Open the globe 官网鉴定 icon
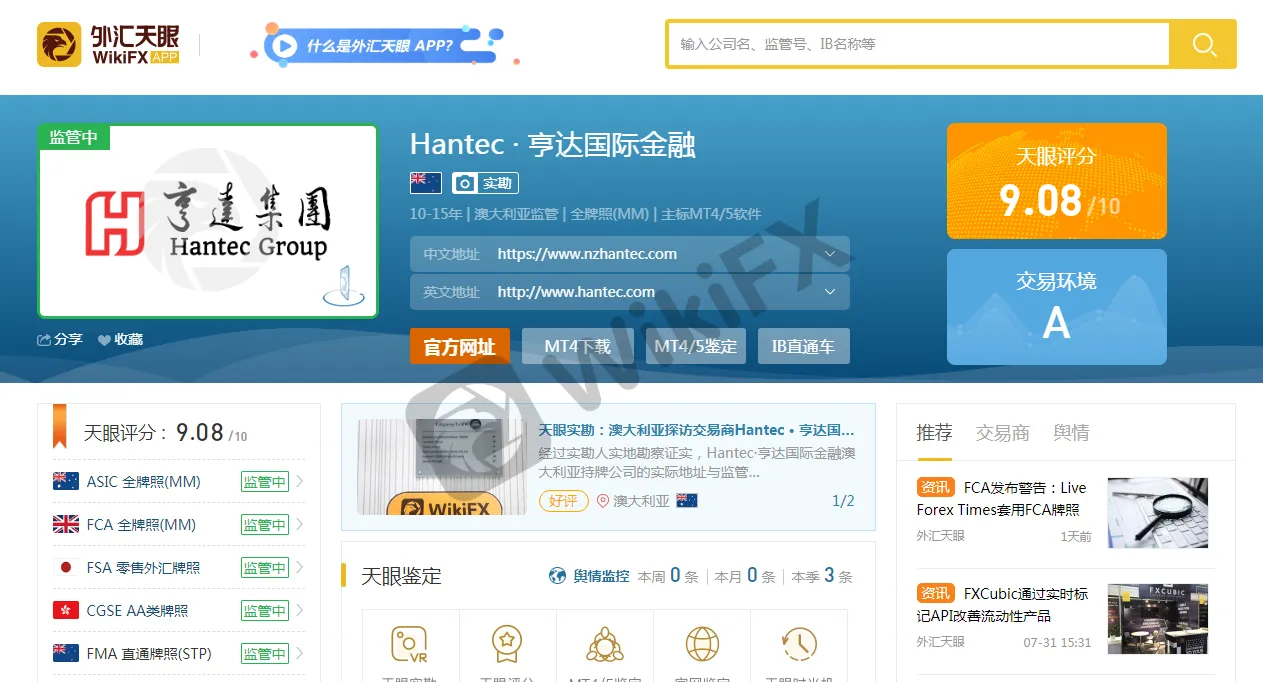 pyautogui.click(x=702, y=643)
